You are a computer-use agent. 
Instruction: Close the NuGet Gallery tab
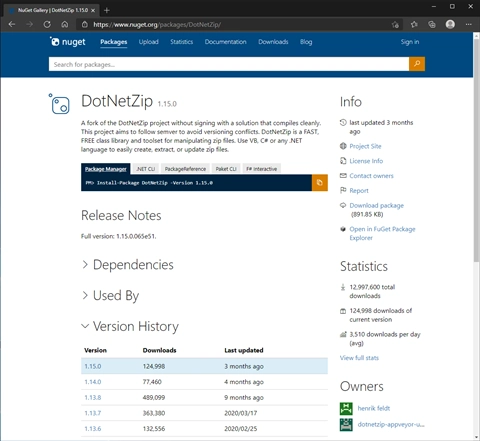93,10
